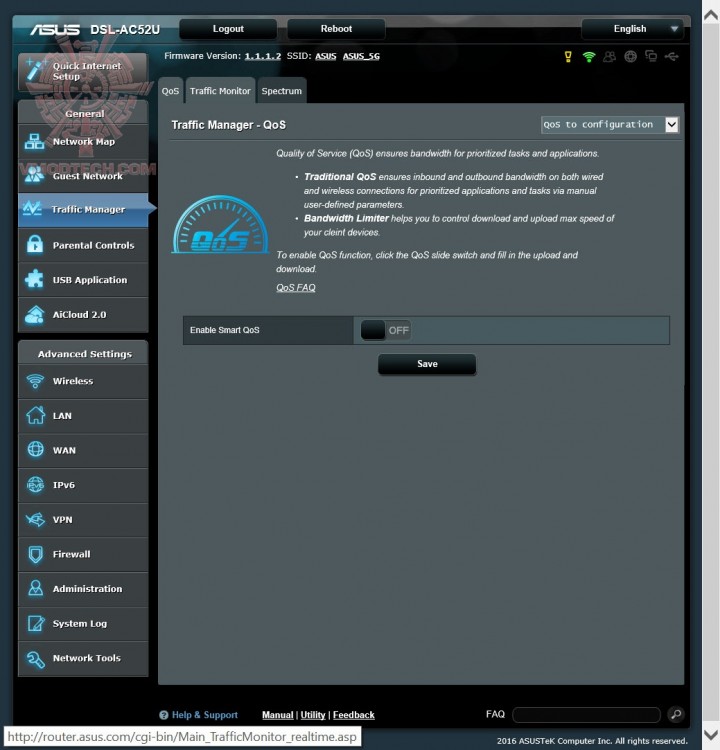Click the Guest Network icon
The image size is (720, 750).
34,176
